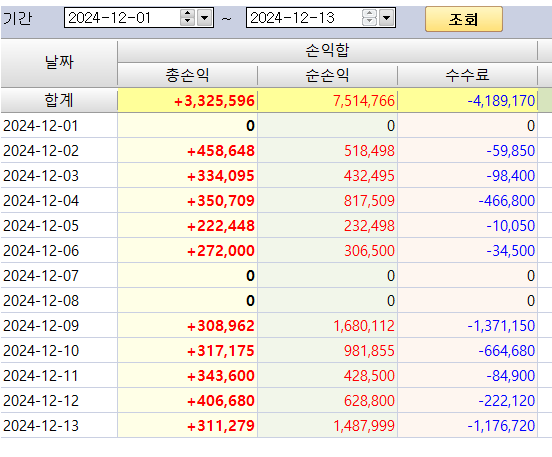Viewport: 552px width, 457px height.
Task: Click 총손익 value +458,648
Action: (x=221, y=151)
